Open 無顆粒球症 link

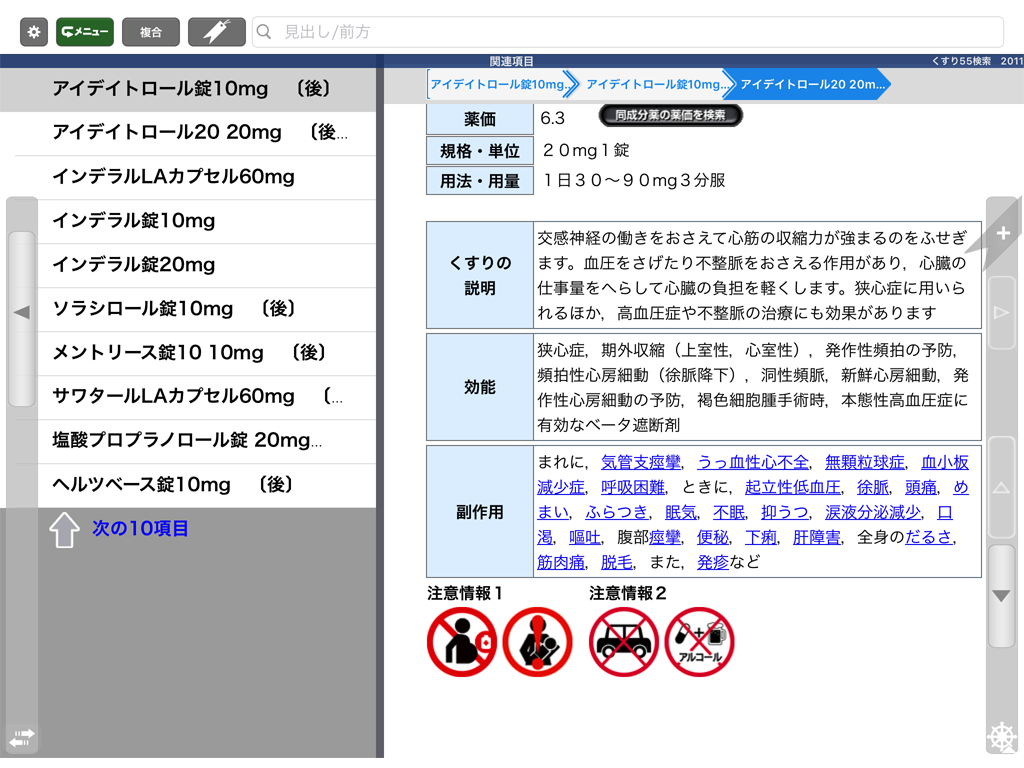865,462
